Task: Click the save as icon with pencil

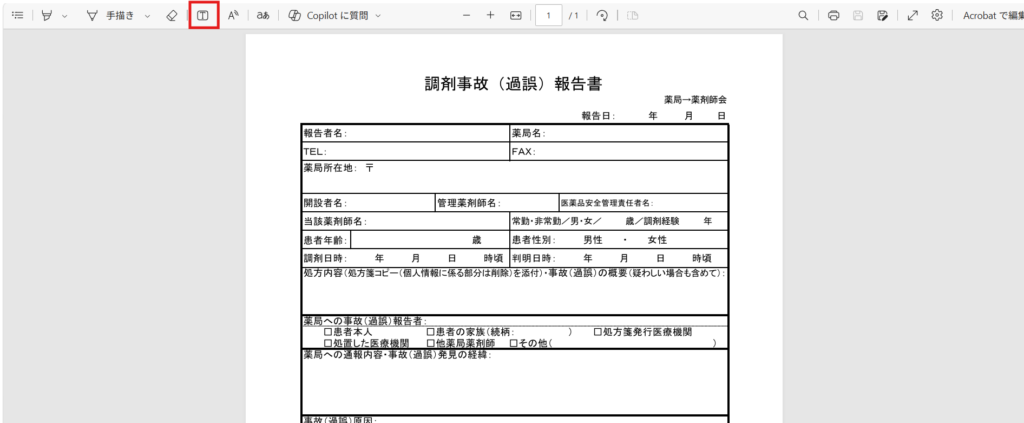Action: (x=883, y=16)
